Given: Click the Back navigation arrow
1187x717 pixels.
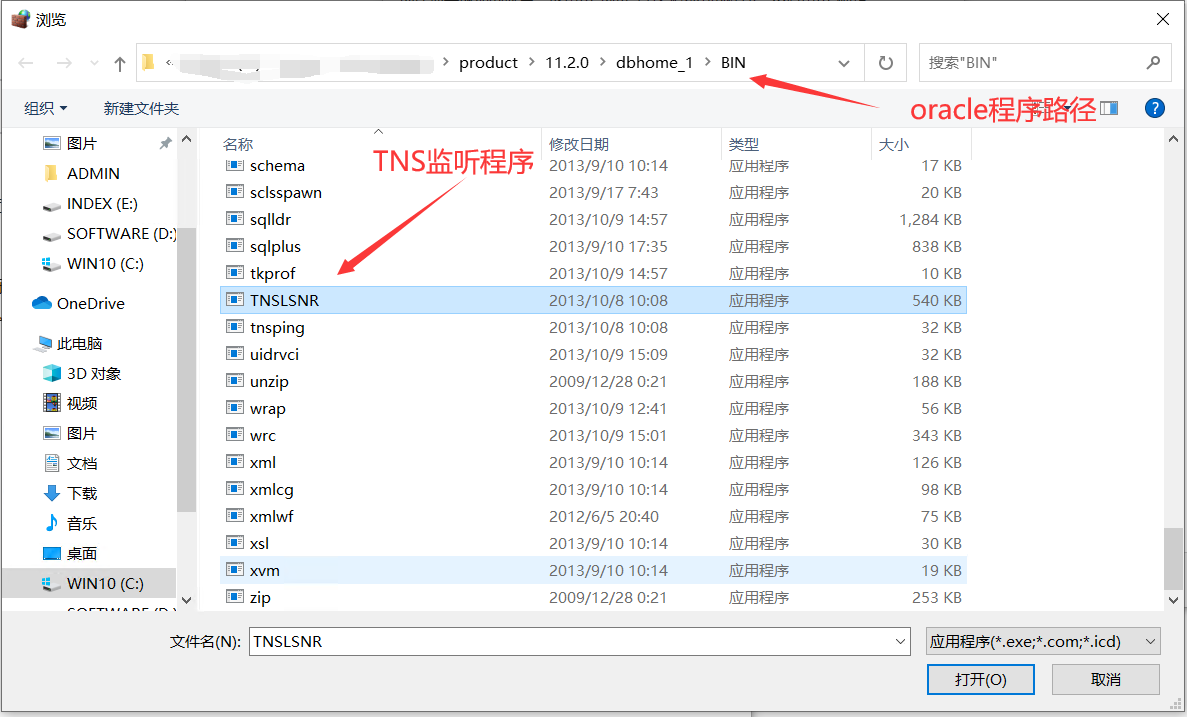Looking at the screenshot, I should 26,62.
